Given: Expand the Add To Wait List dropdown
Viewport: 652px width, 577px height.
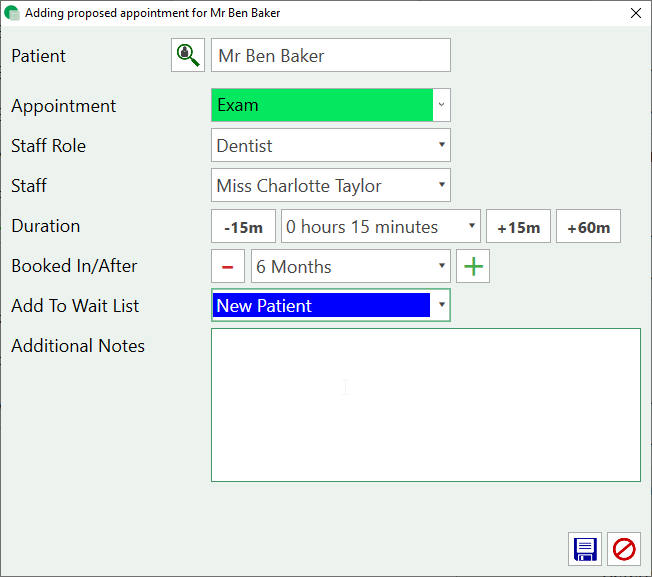Looking at the screenshot, I should point(441,305).
